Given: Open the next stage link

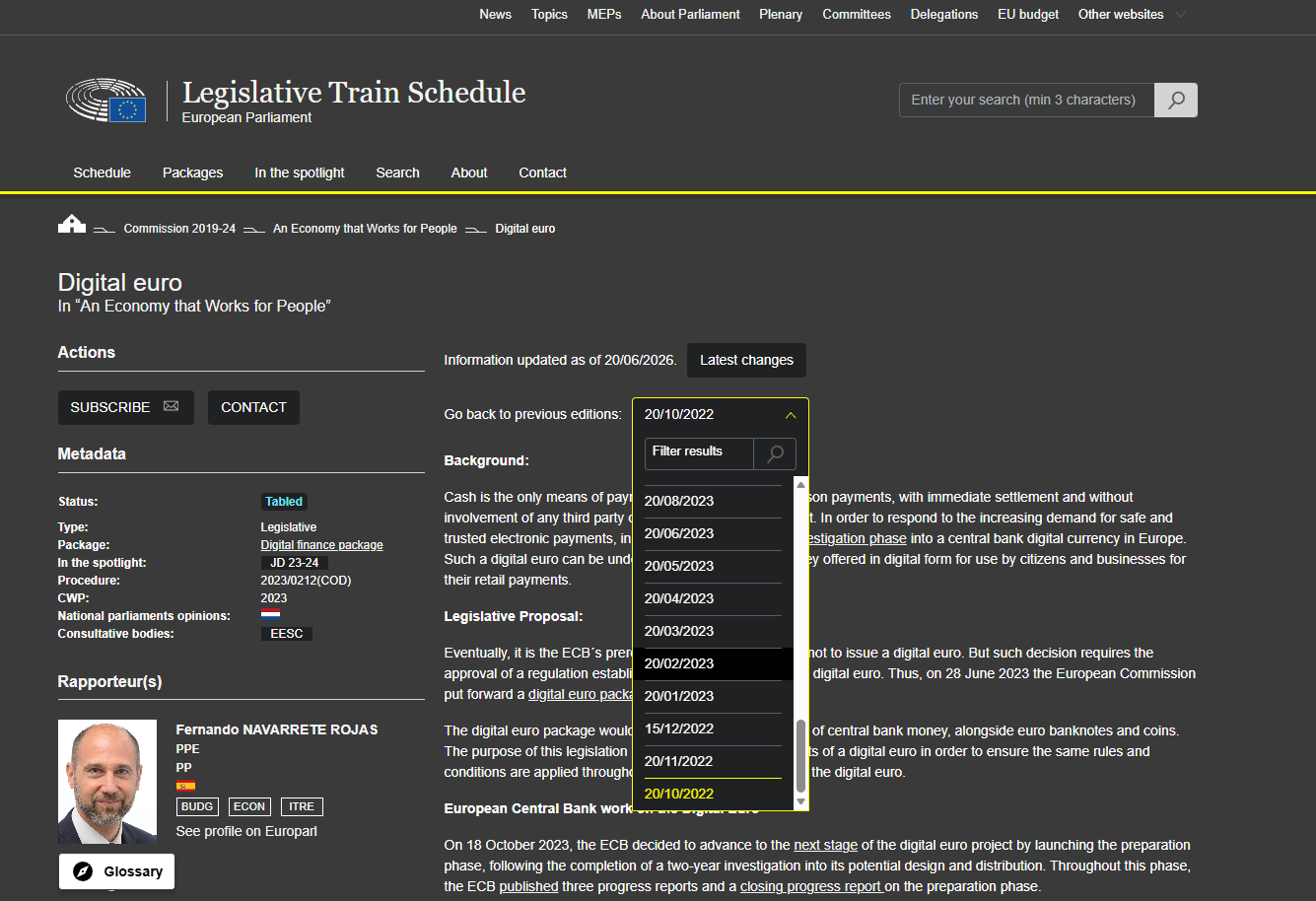Looking at the screenshot, I should click(x=826, y=845).
